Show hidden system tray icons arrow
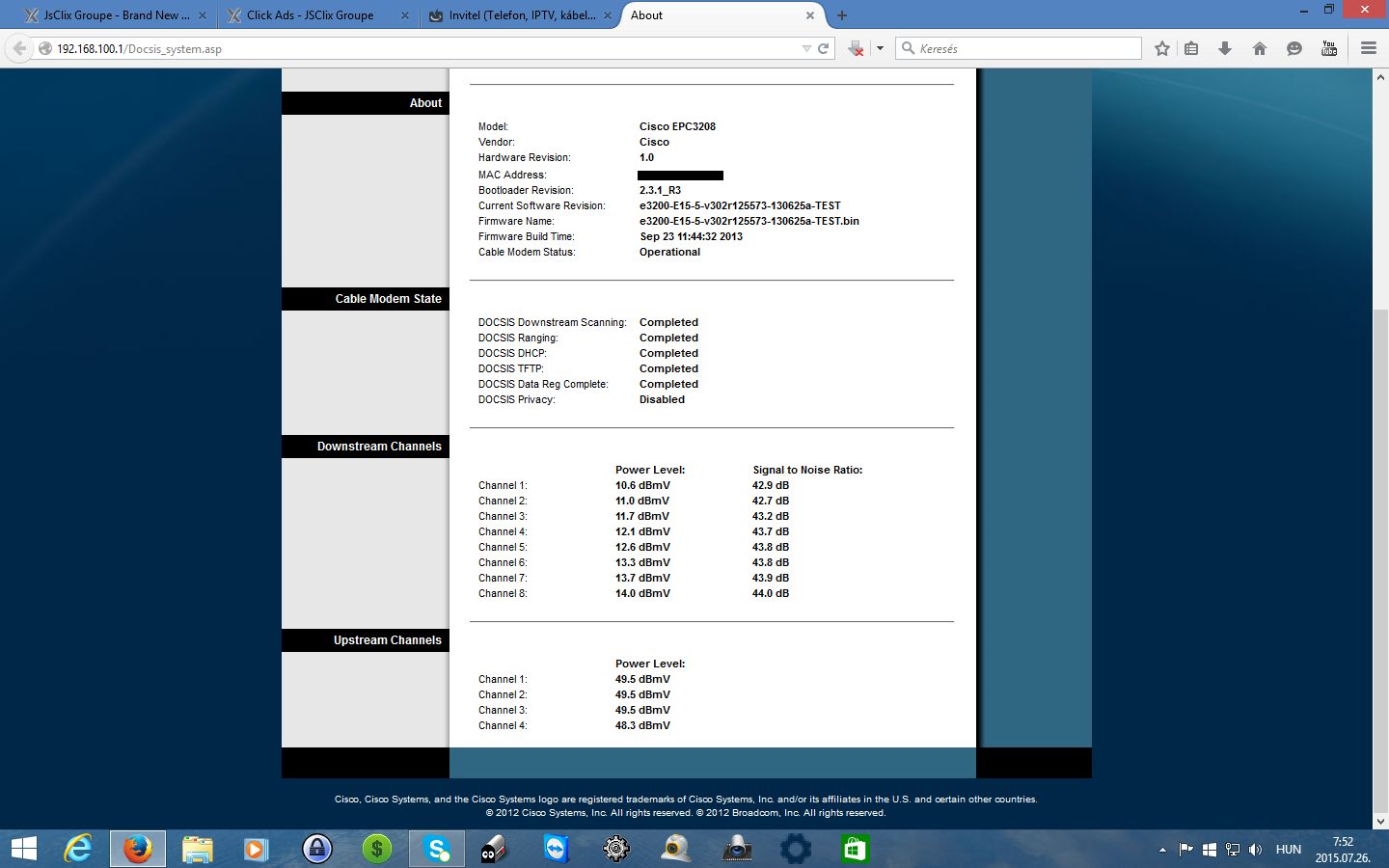The height and width of the screenshot is (868, 1389). [1162, 850]
